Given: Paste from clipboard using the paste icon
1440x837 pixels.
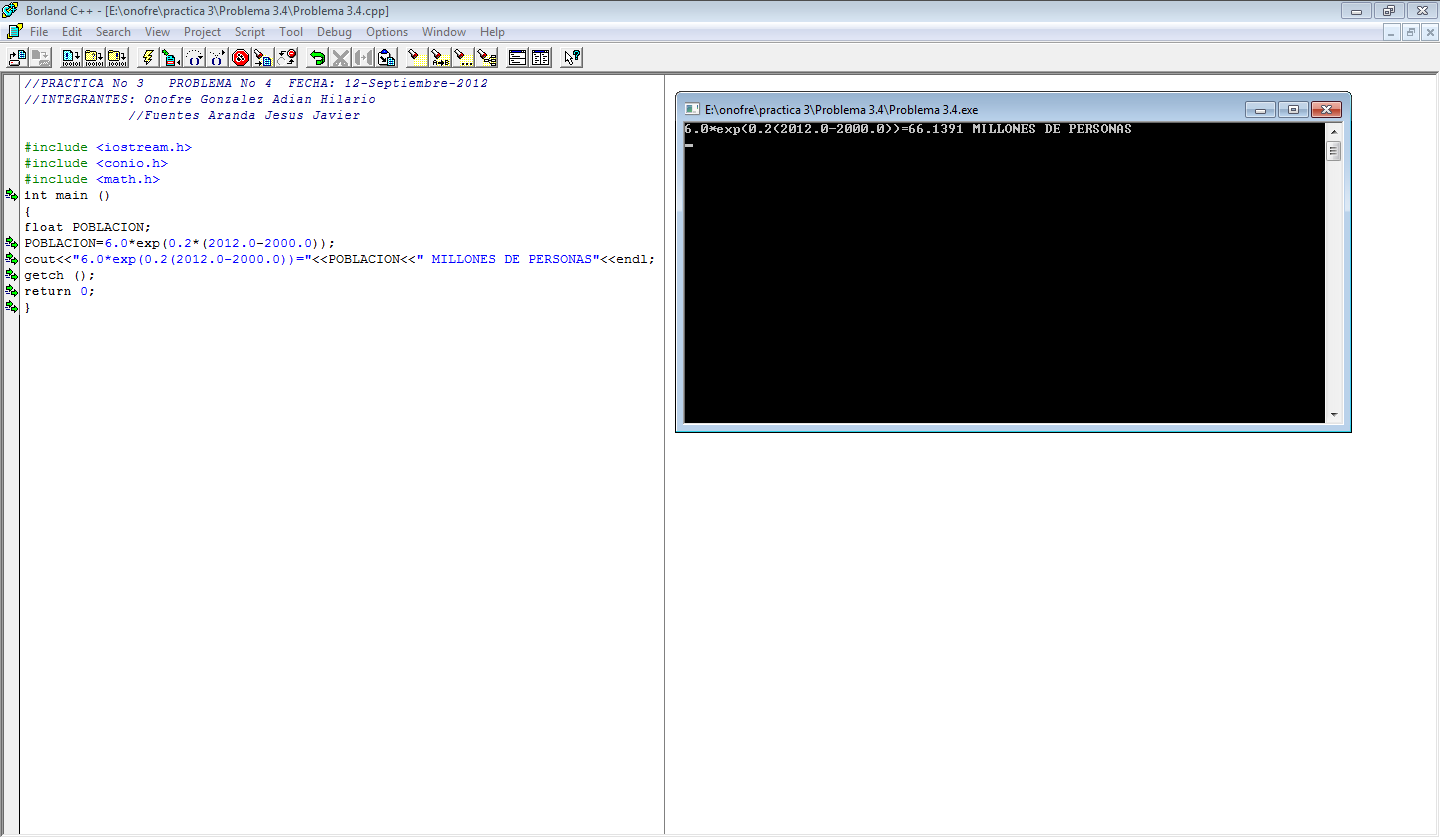Looking at the screenshot, I should tap(387, 57).
